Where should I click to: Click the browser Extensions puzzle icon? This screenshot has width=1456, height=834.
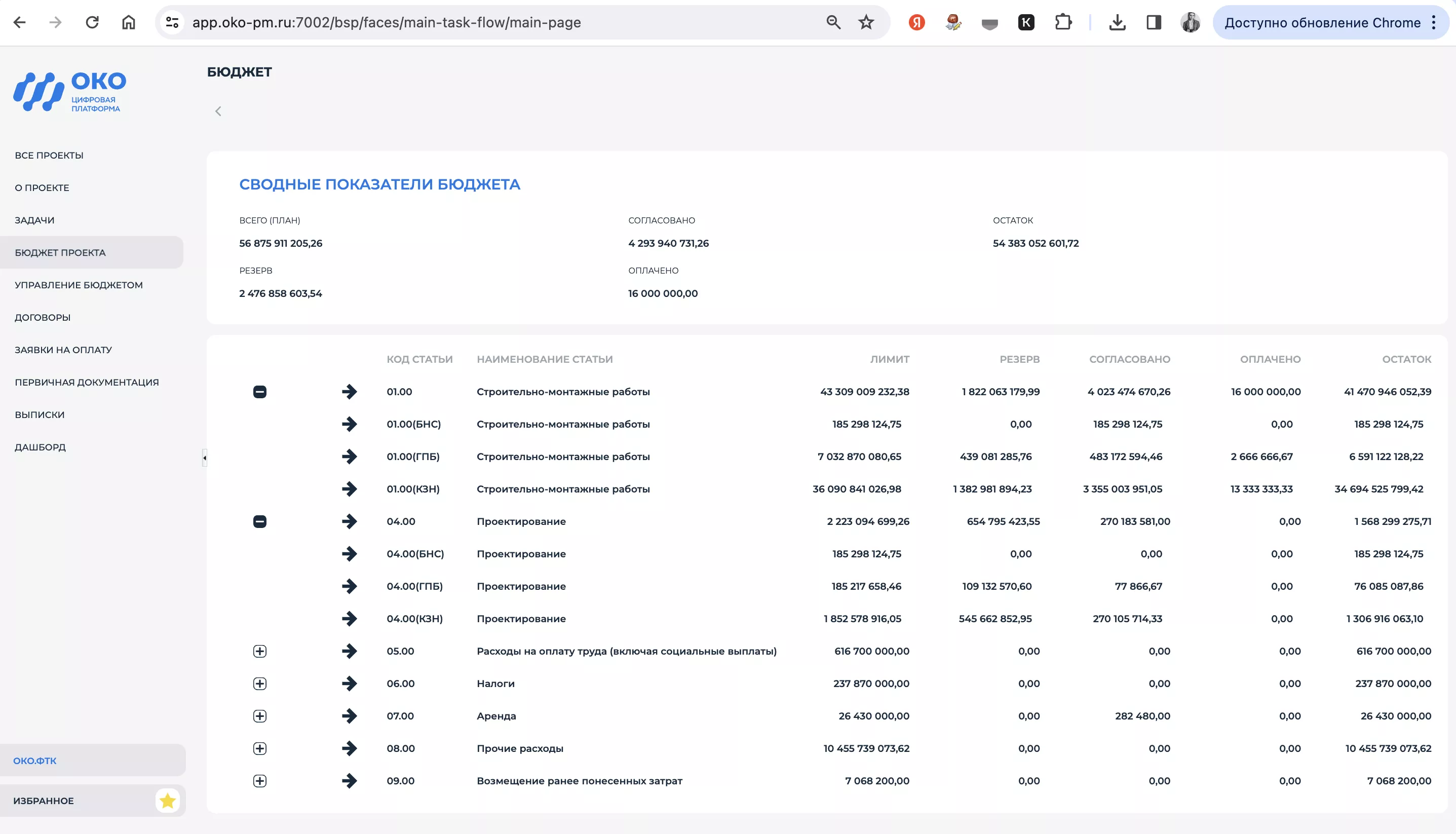point(1064,22)
